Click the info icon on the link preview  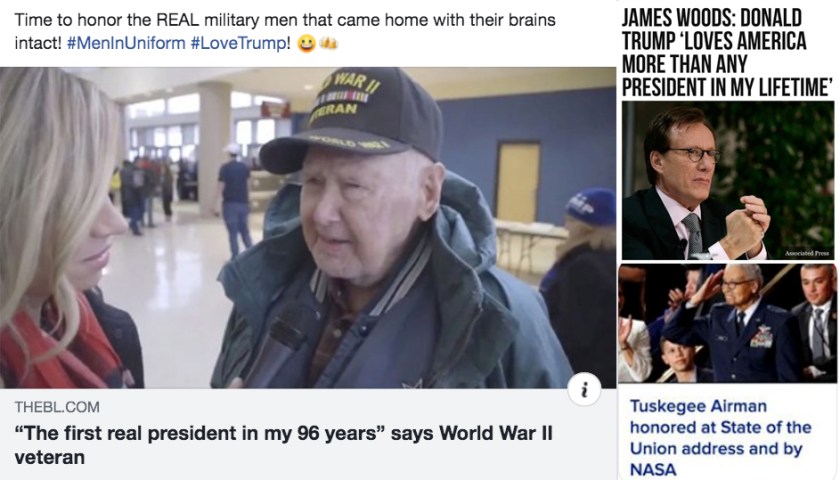click(584, 389)
